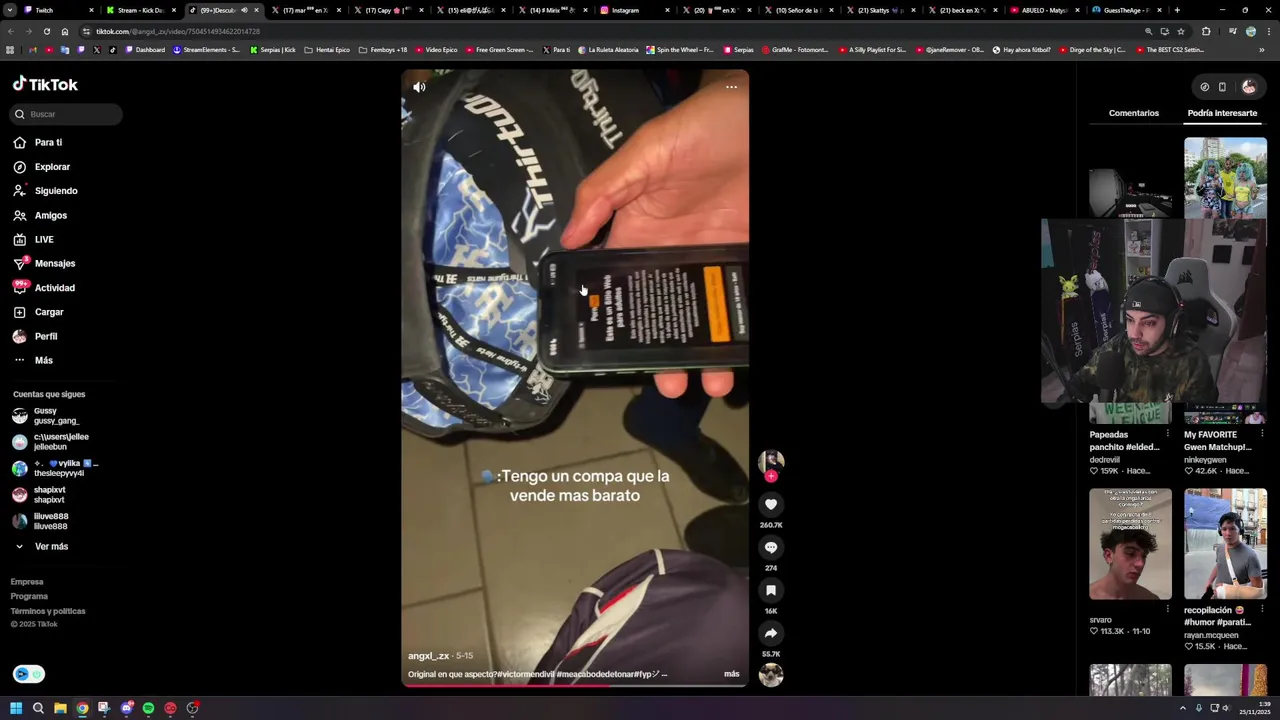Open the video's three-dot options menu

[731, 87]
